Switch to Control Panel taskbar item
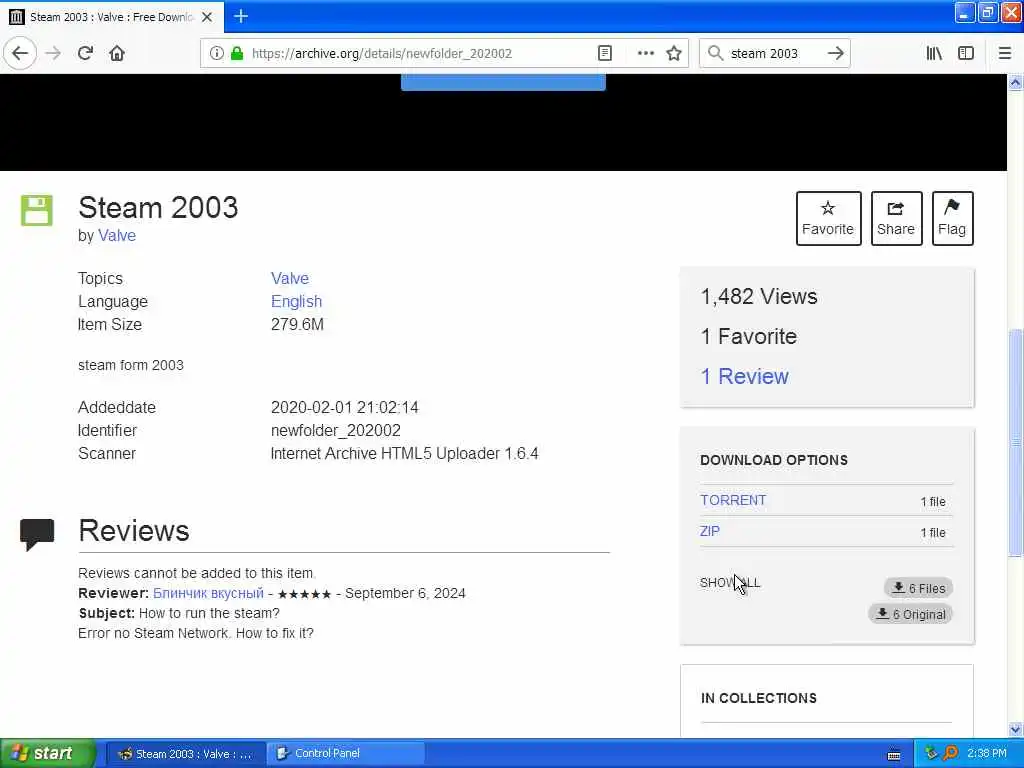1024x768 pixels. [x=346, y=754]
